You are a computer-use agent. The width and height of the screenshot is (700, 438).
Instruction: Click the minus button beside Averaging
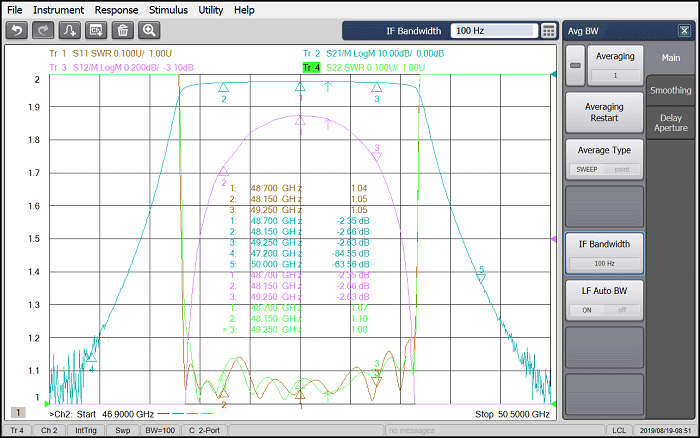575,65
